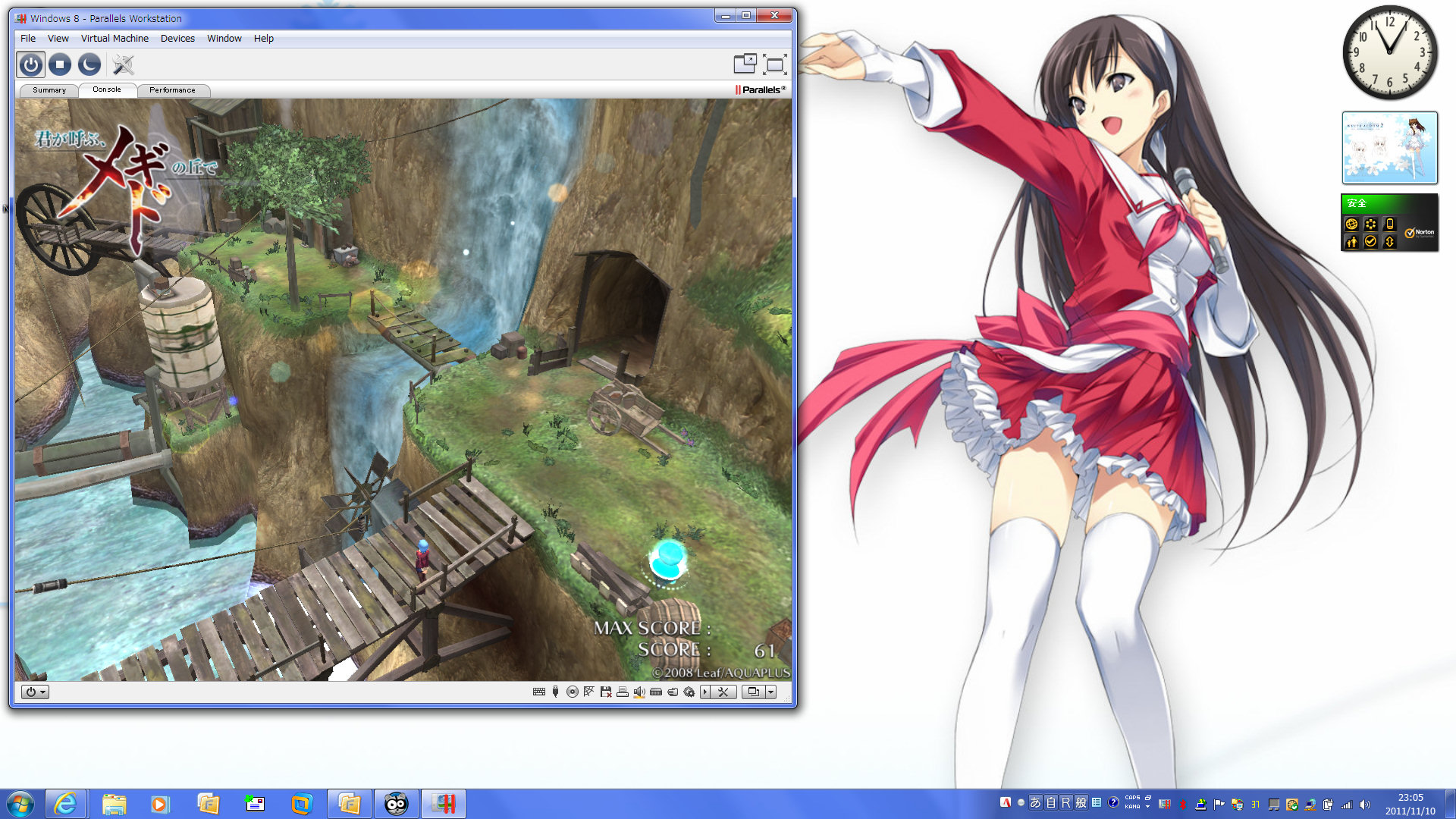Click Norton gadget family parental icon

(x=1351, y=242)
